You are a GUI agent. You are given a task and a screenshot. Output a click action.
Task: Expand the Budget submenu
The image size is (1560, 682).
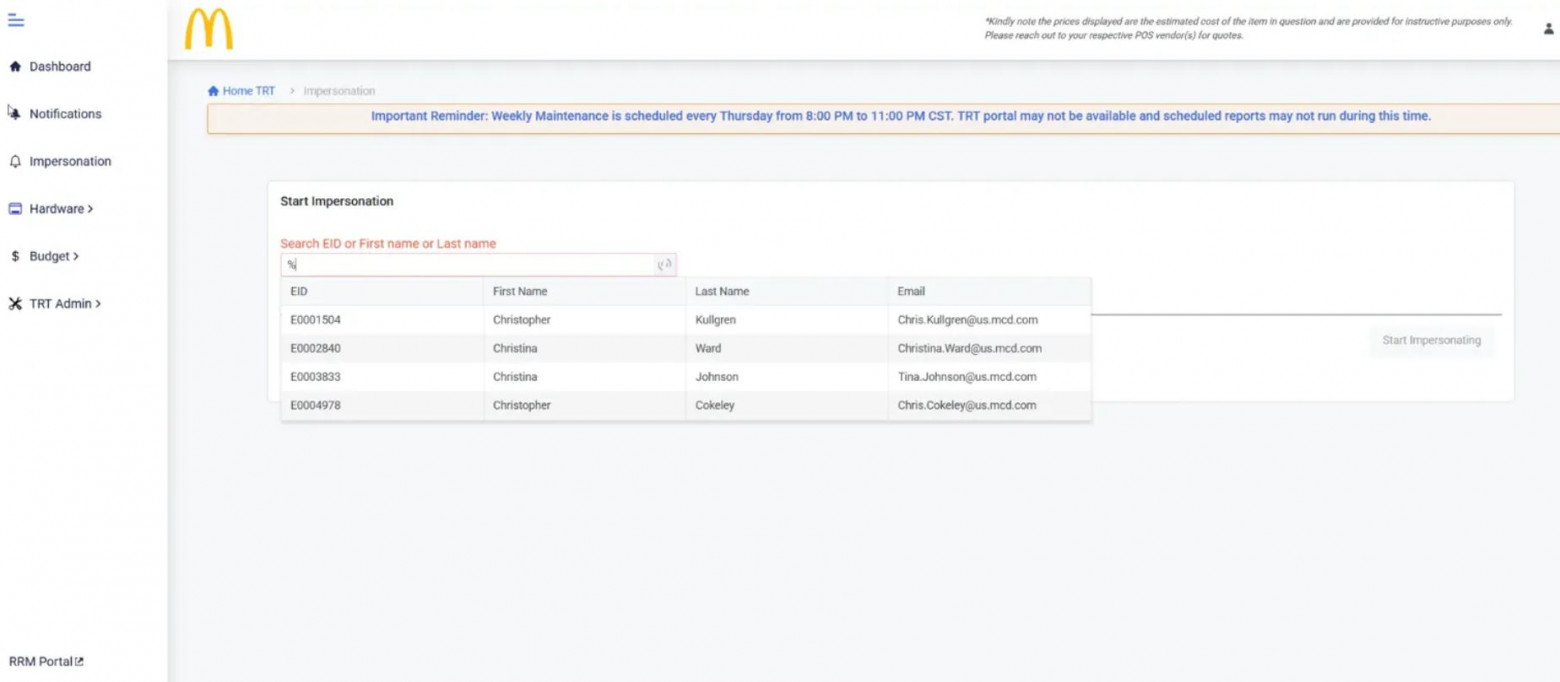point(54,256)
